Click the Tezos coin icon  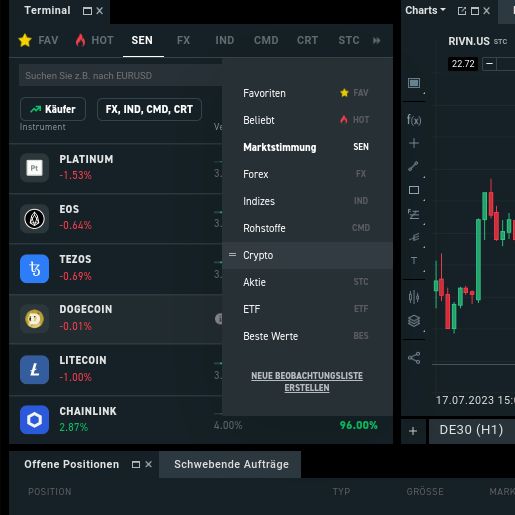coord(34,269)
